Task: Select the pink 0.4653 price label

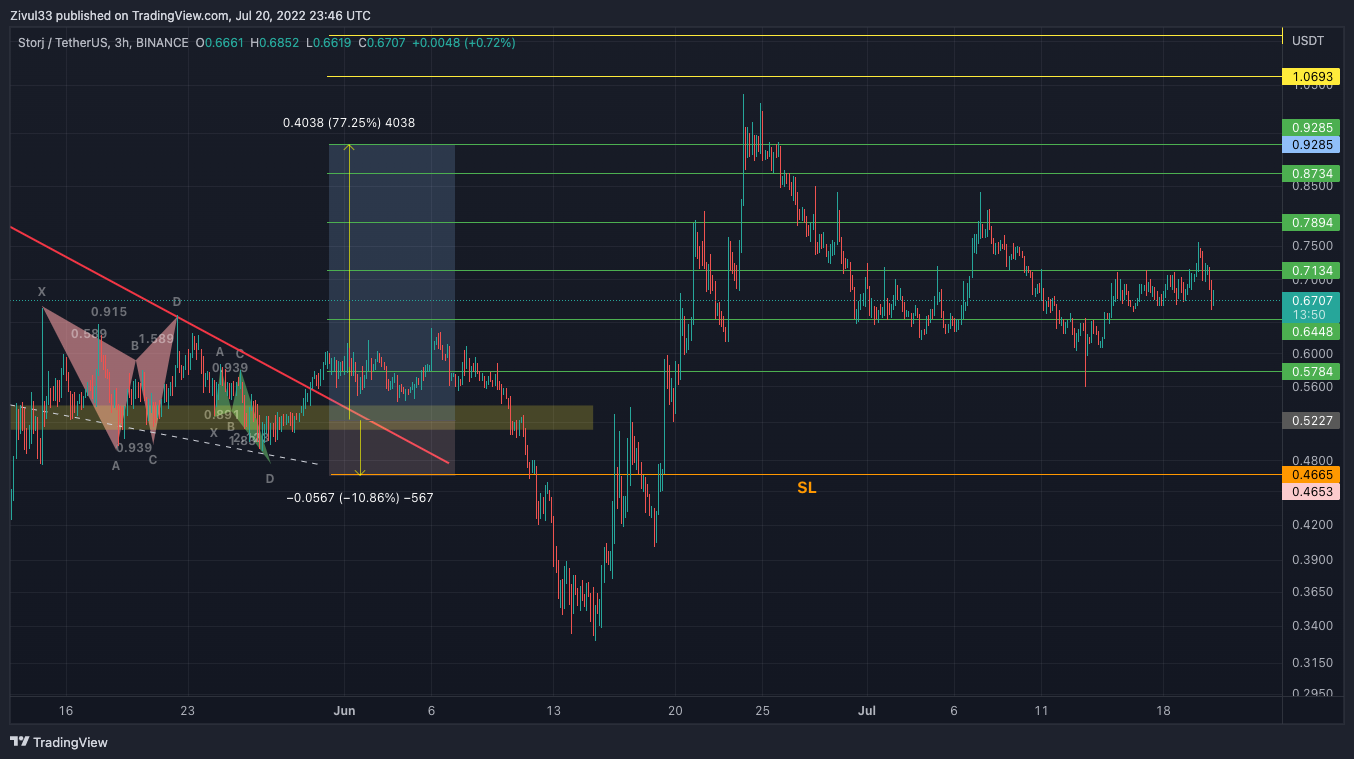Action: point(1310,492)
